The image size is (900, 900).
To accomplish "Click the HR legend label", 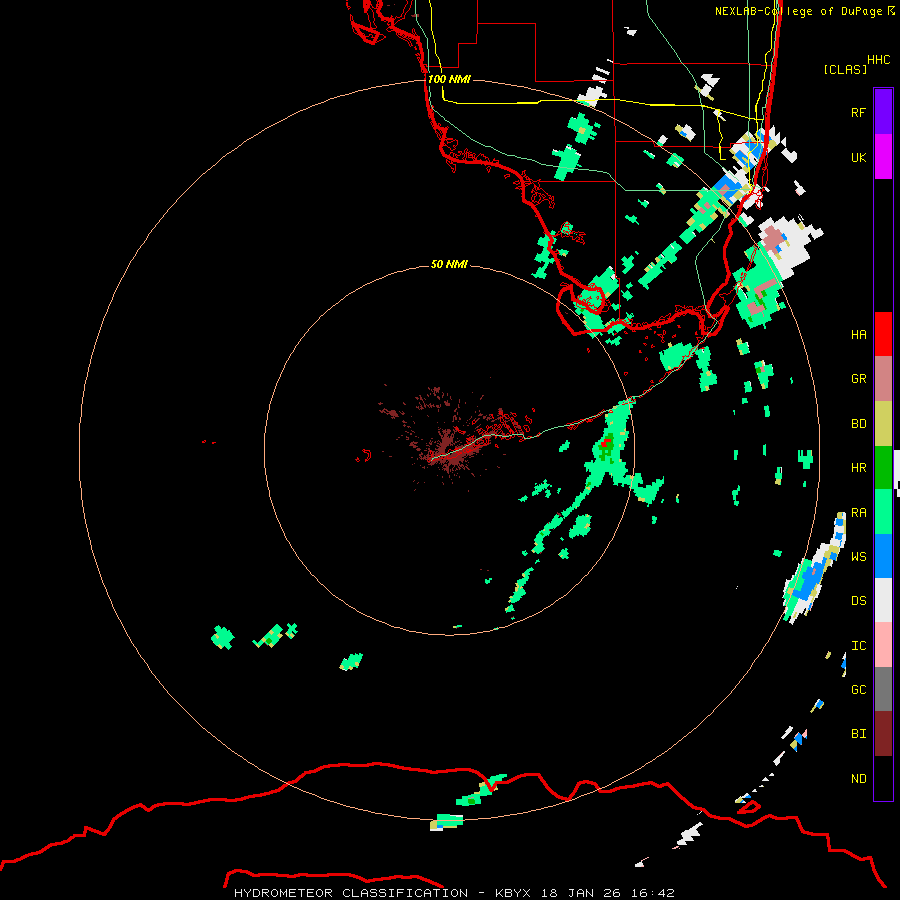I will click(858, 468).
